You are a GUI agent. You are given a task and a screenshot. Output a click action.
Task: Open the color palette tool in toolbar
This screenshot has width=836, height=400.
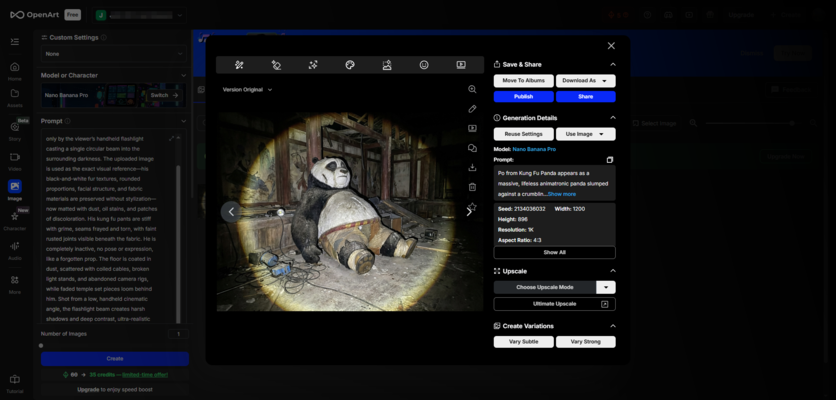point(350,65)
